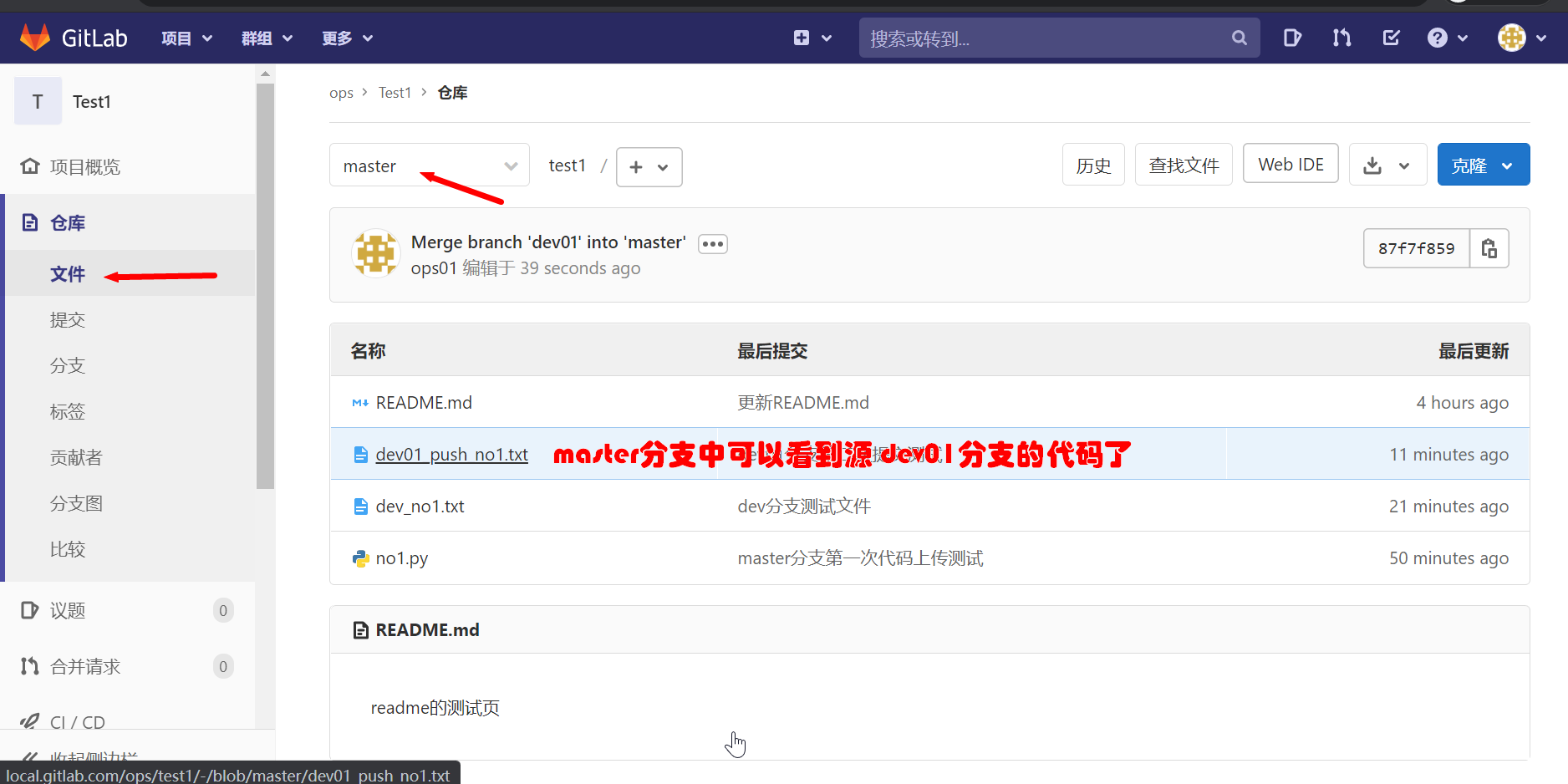Open dev01_push_no1.txt file
Viewport: 1568px width, 784px height.
pos(452,455)
